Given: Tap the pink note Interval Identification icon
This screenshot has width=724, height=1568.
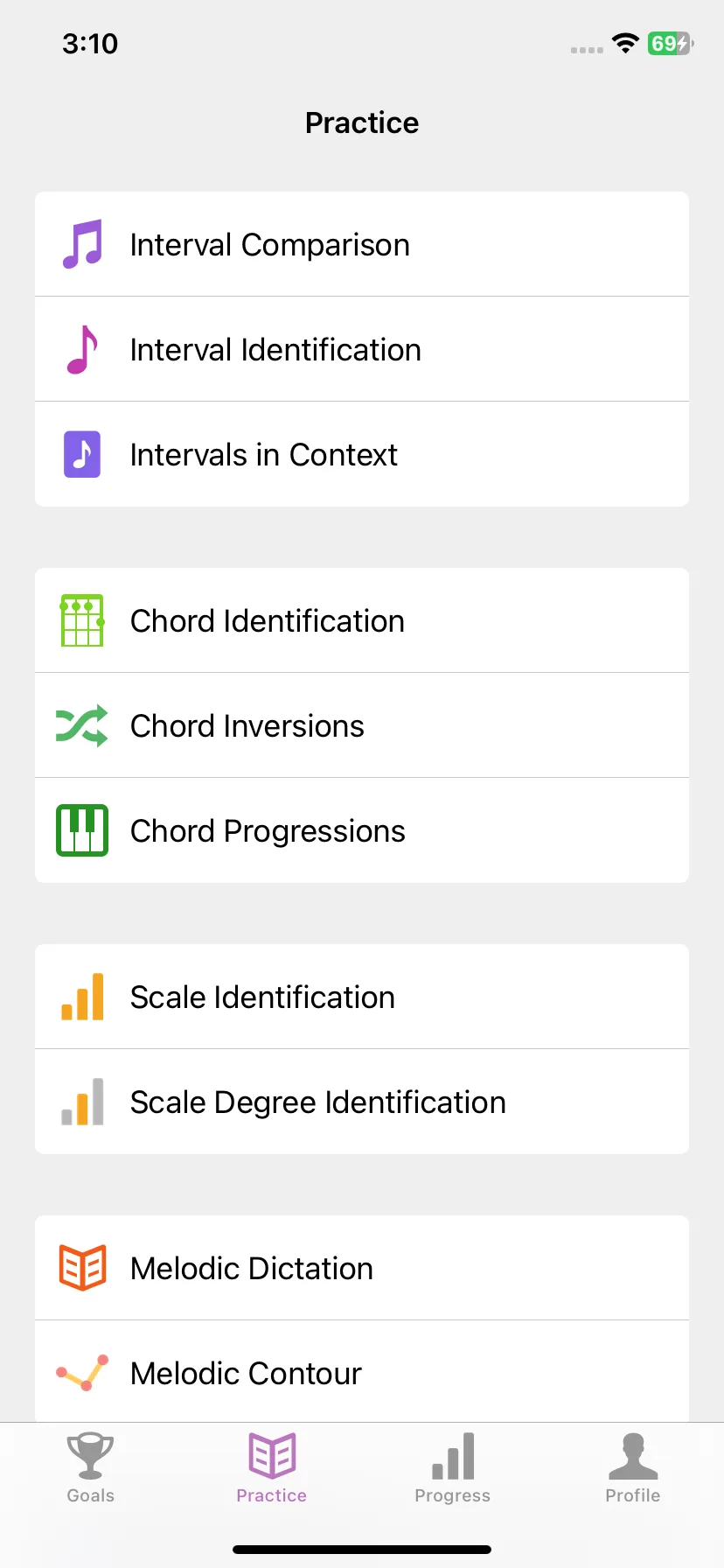Looking at the screenshot, I should 82,349.
